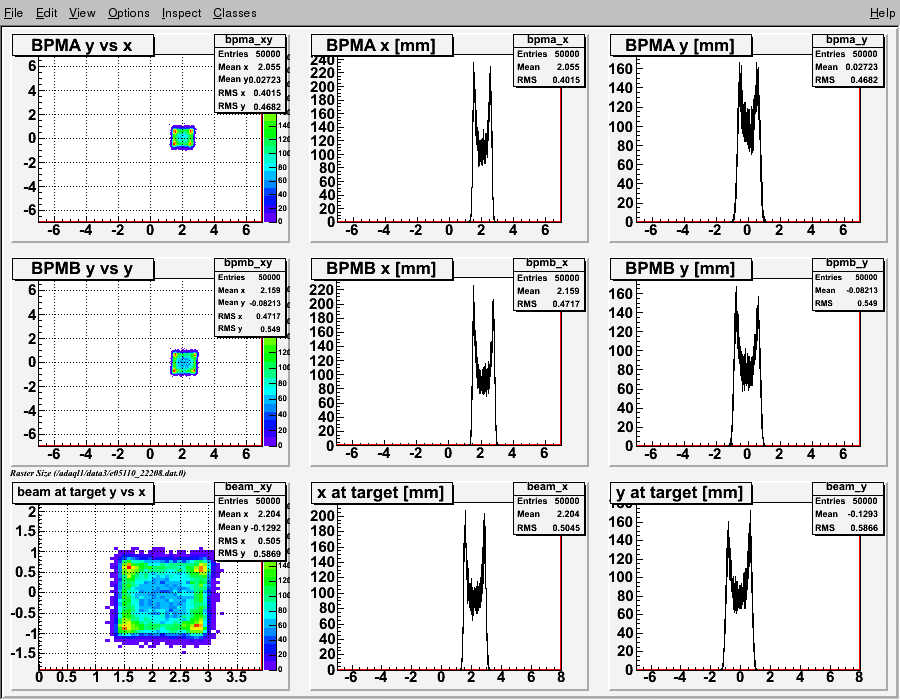Viewport: 900px width, 700px height.
Task: Open the Edit menu
Action: (x=46, y=13)
